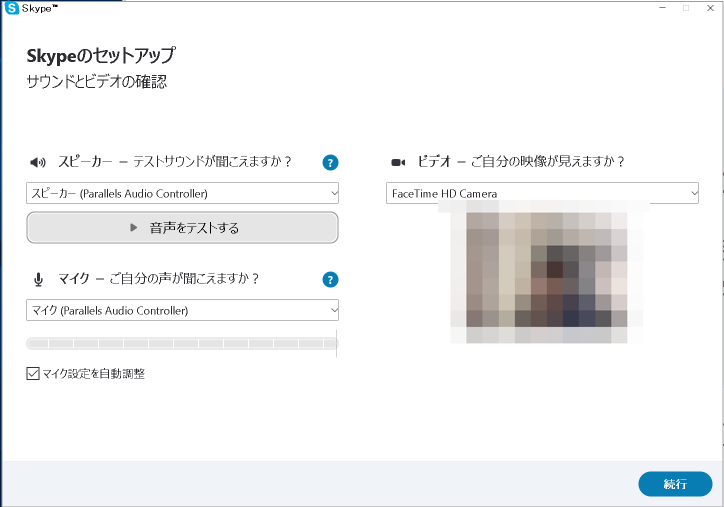Image resolution: width=724 pixels, height=507 pixels.
Task: Open the FaceTime HD Camera dropdown
Action: 542,193
